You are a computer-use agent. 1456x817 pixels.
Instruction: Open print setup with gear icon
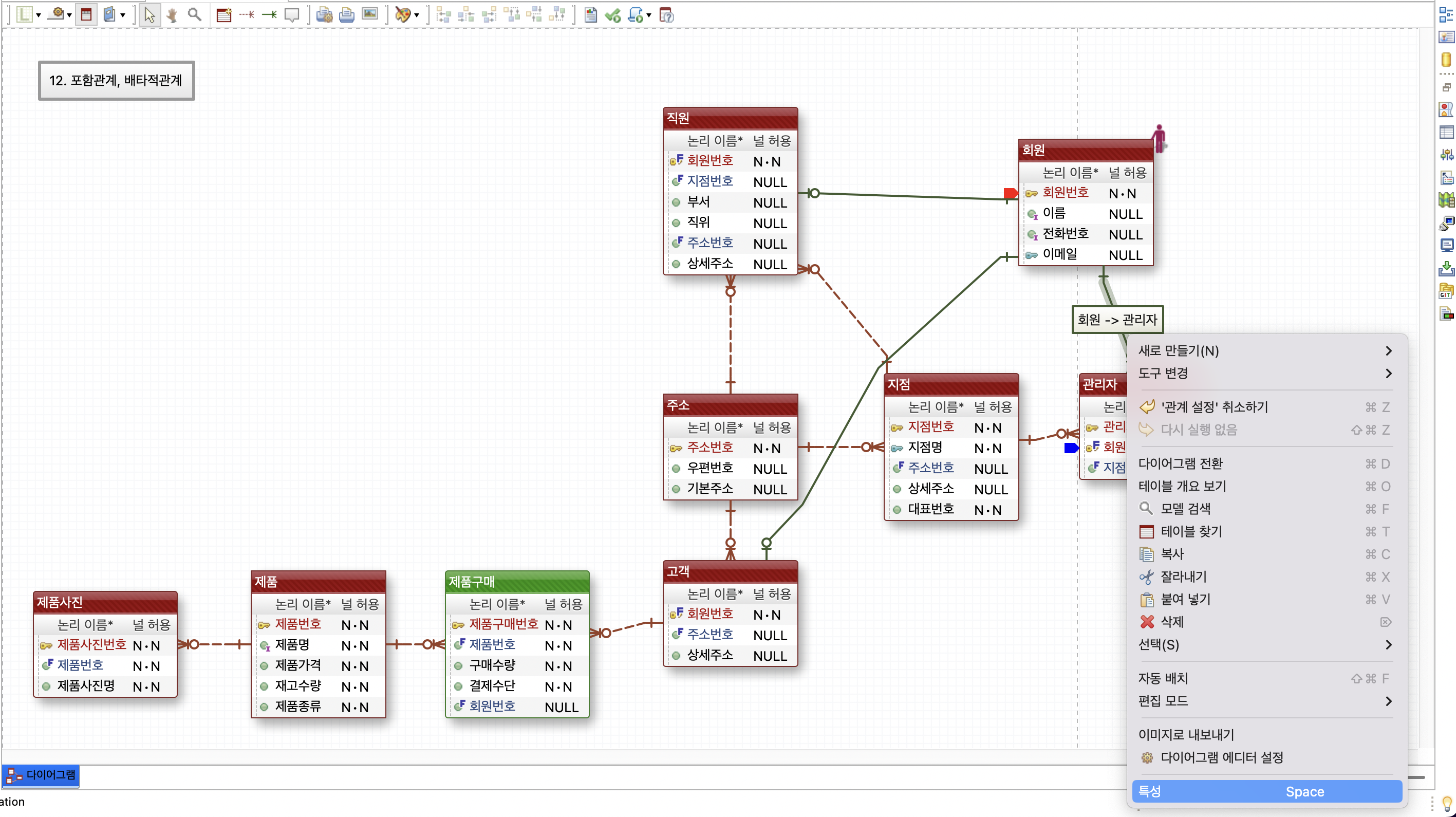coord(324,15)
